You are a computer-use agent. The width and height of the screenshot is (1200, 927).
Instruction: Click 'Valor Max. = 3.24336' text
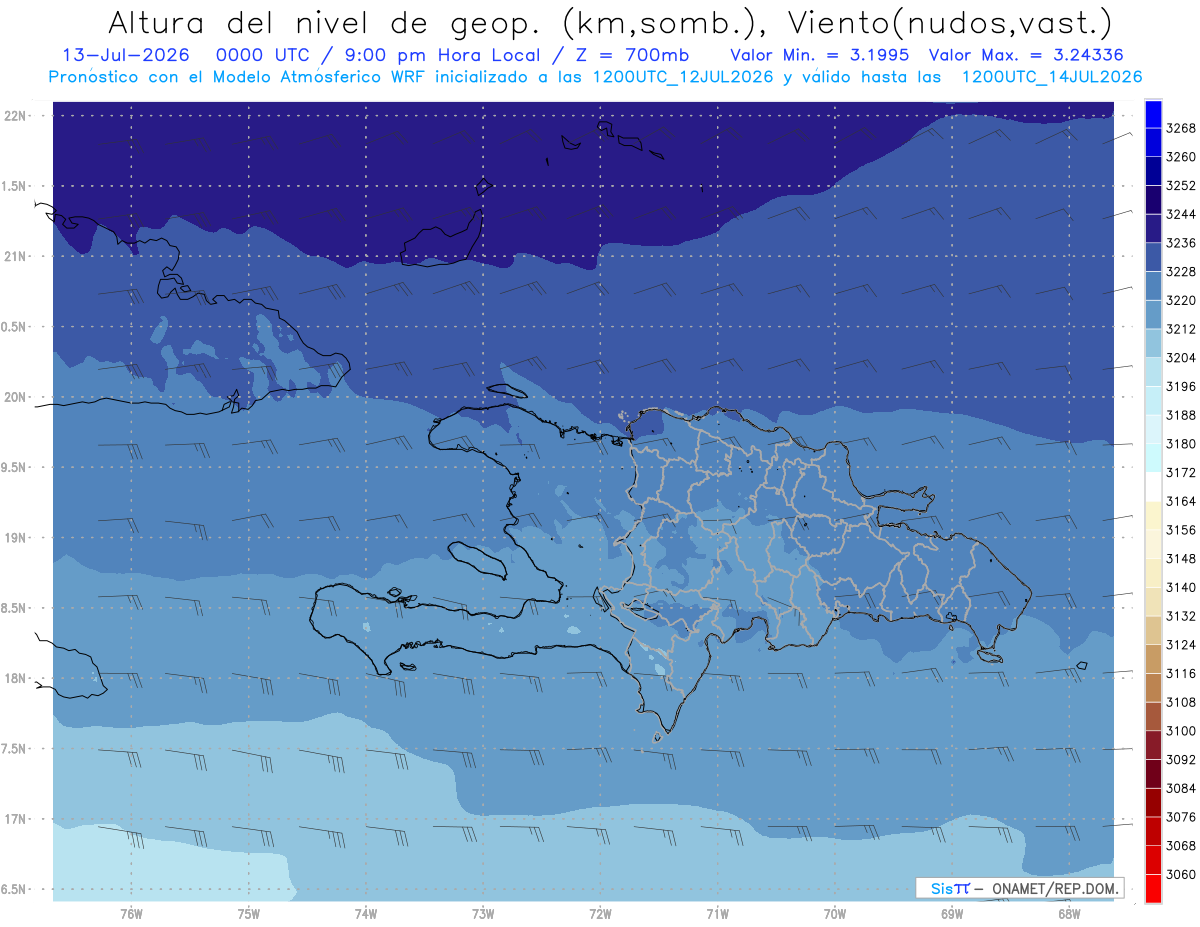click(x=1028, y=56)
